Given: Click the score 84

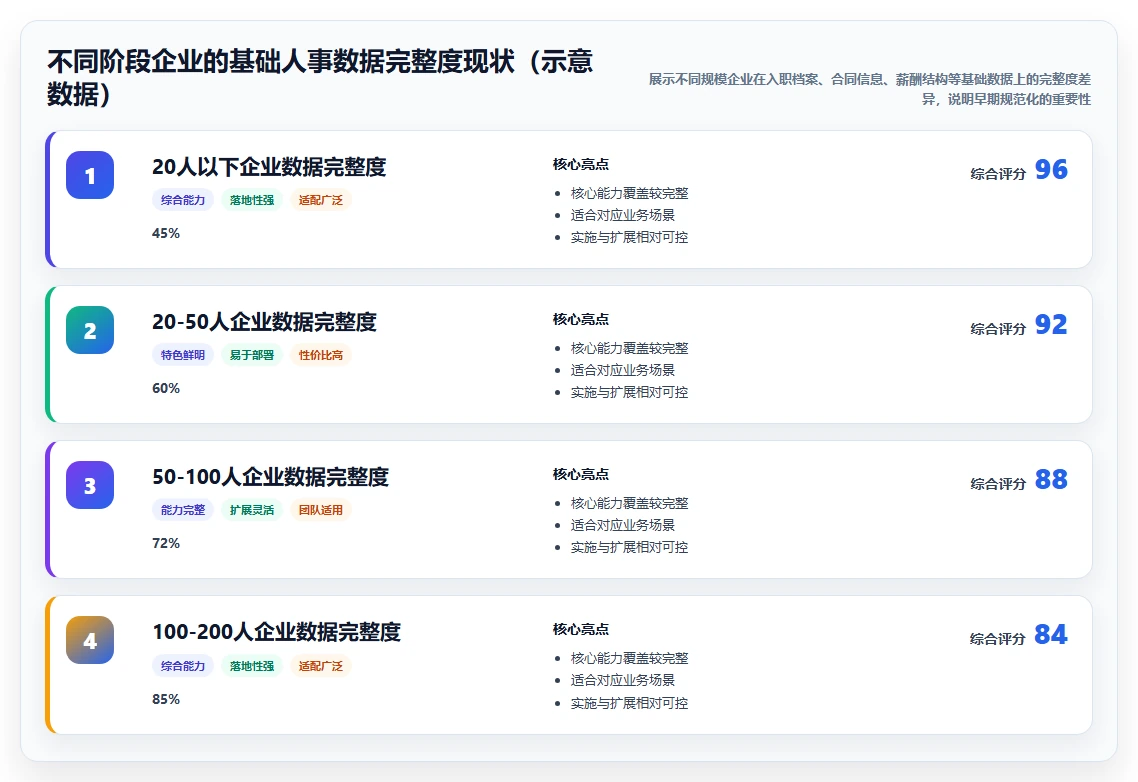Looking at the screenshot, I should click(1051, 635).
